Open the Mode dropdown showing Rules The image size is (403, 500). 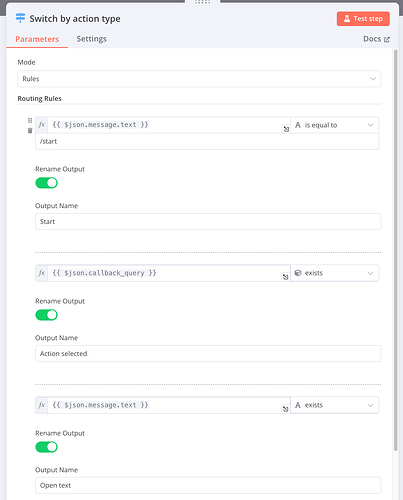pos(199,79)
